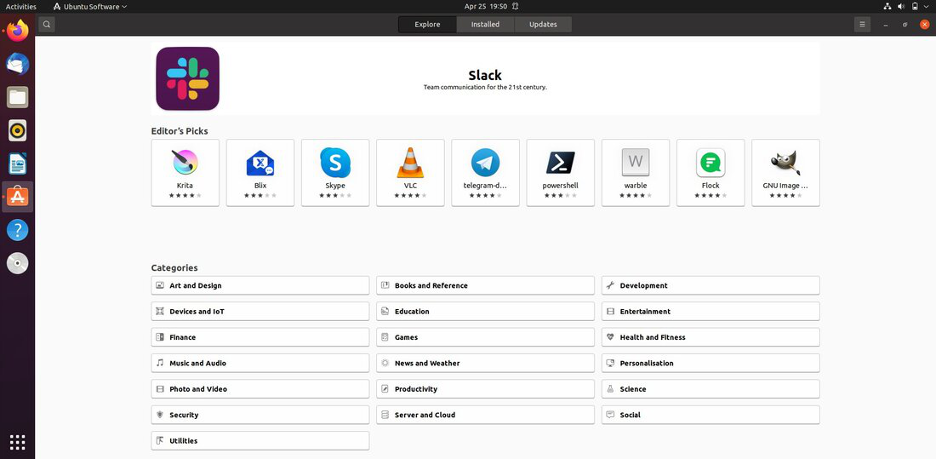This screenshot has height=460, width=936.
Task: Show Applications grid in the dock
Action: tap(17, 442)
